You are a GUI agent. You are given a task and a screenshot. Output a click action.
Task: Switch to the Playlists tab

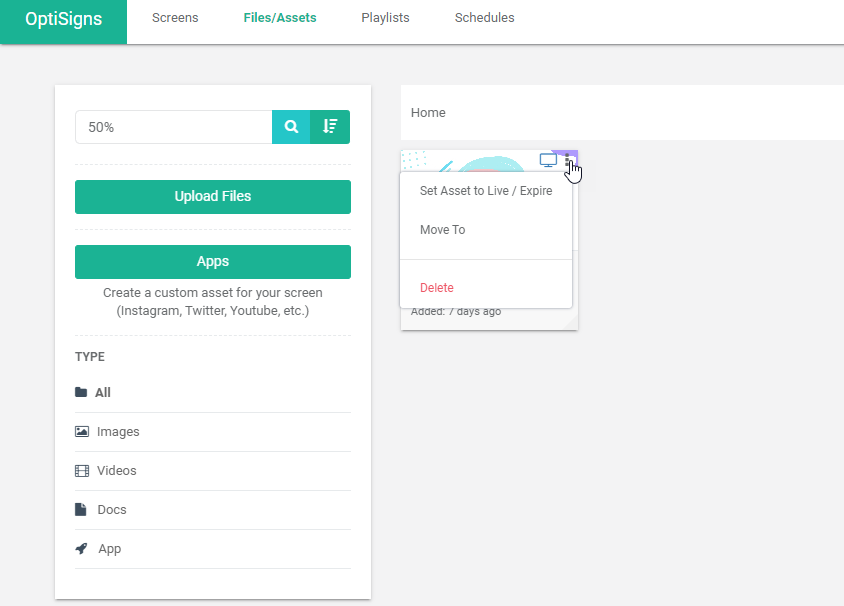click(x=385, y=18)
